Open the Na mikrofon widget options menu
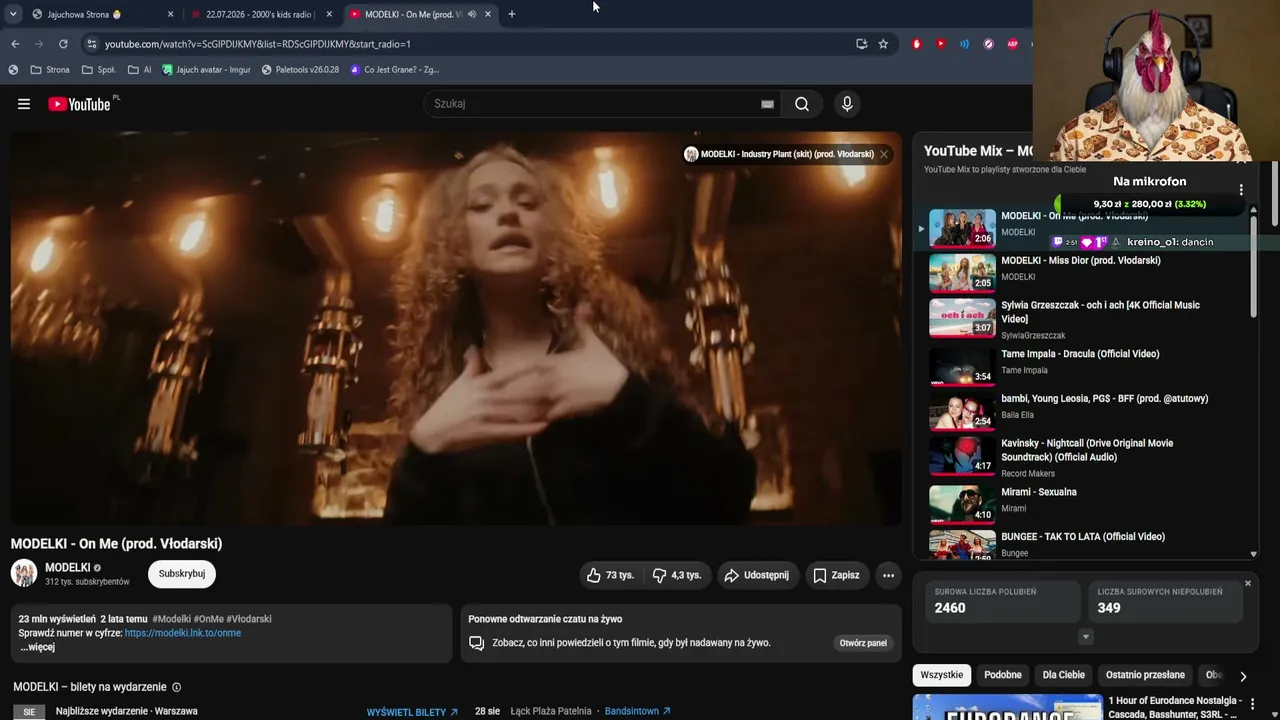 pos(1241,189)
